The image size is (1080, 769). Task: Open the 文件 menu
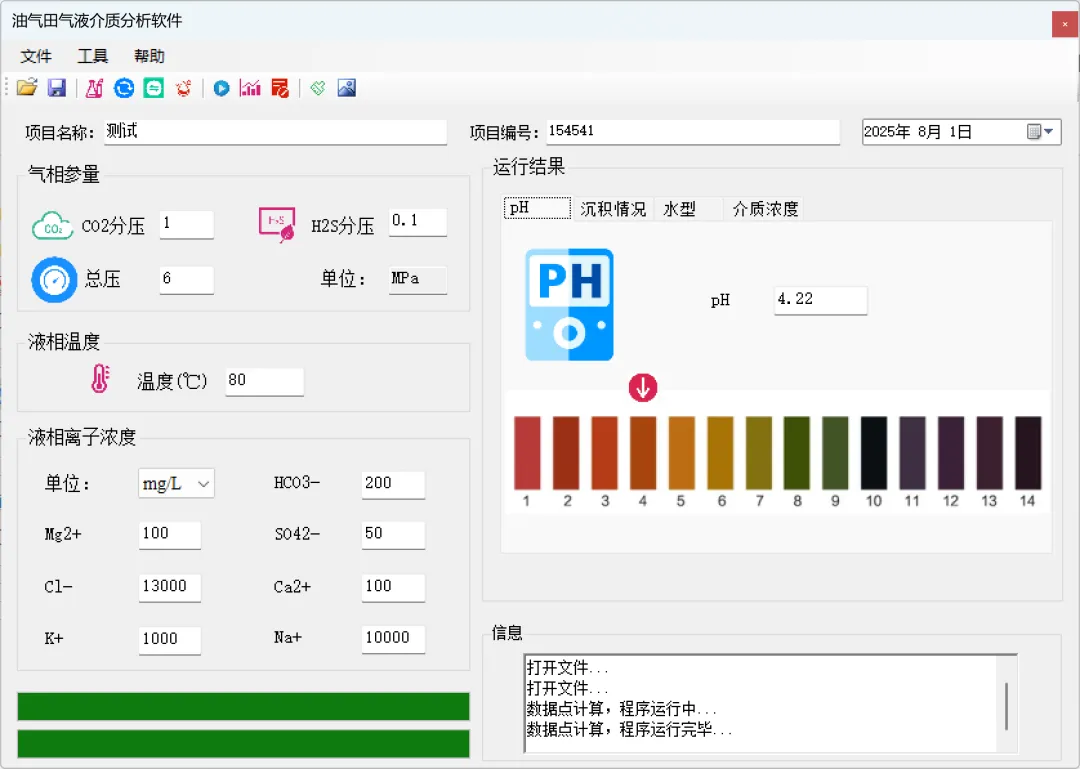pyautogui.click(x=36, y=56)
